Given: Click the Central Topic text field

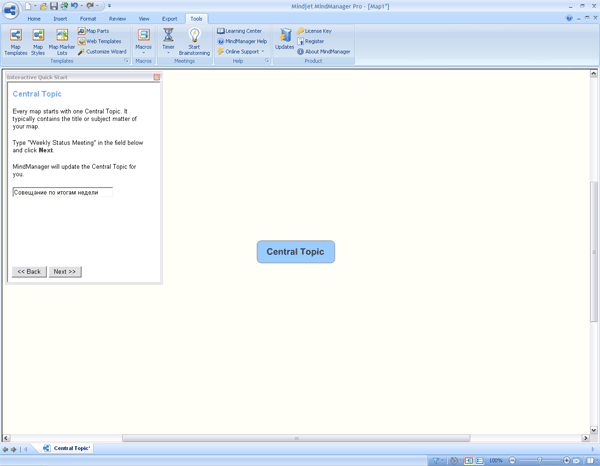Looking at the screenshot, I should tap(63, 192).
